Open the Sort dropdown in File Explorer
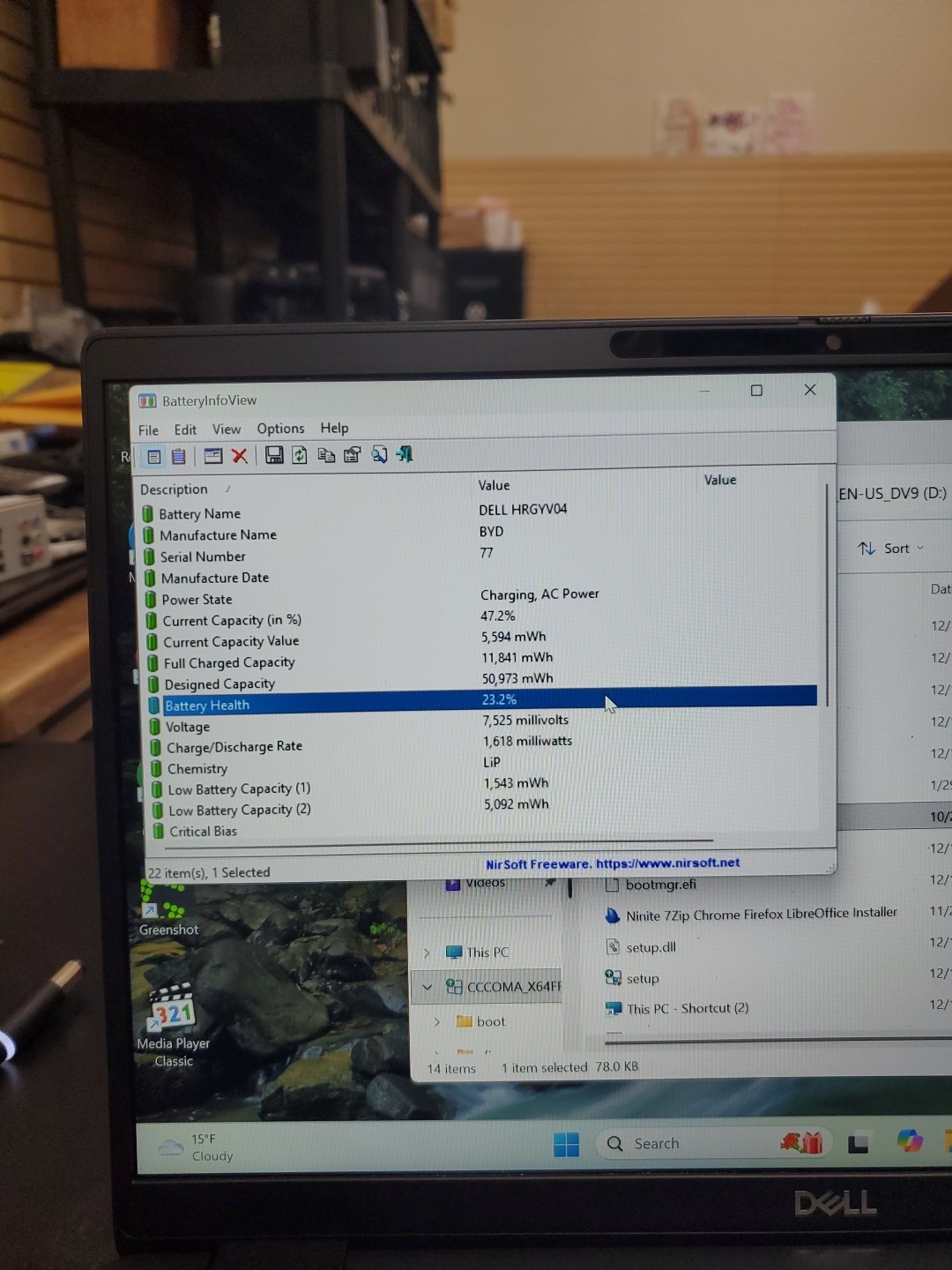 891,549
